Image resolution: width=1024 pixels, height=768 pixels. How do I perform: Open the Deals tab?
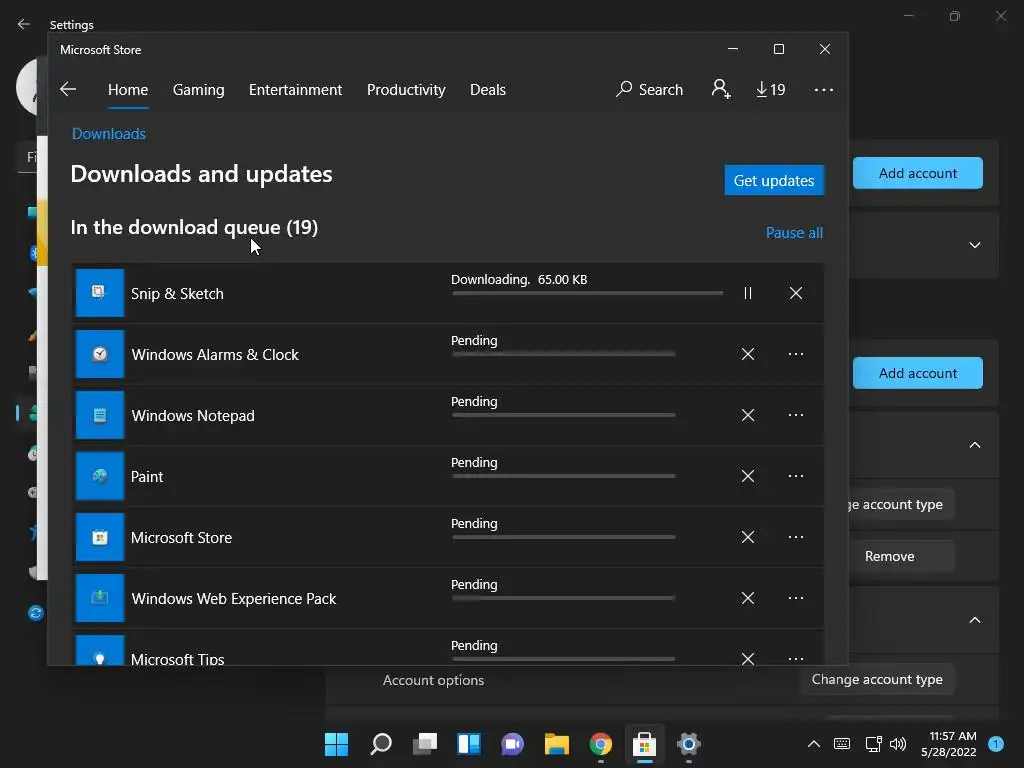pyautogui.click(x=488, y=89)
